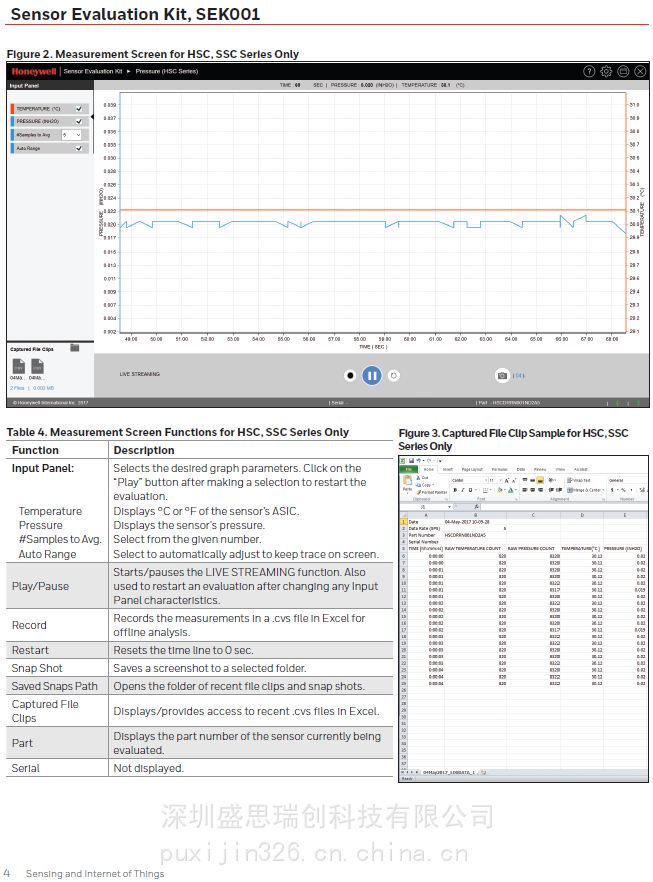Toggle Underline in Excel Font group
Screen dimensions: 653x882
click(470, 490)
